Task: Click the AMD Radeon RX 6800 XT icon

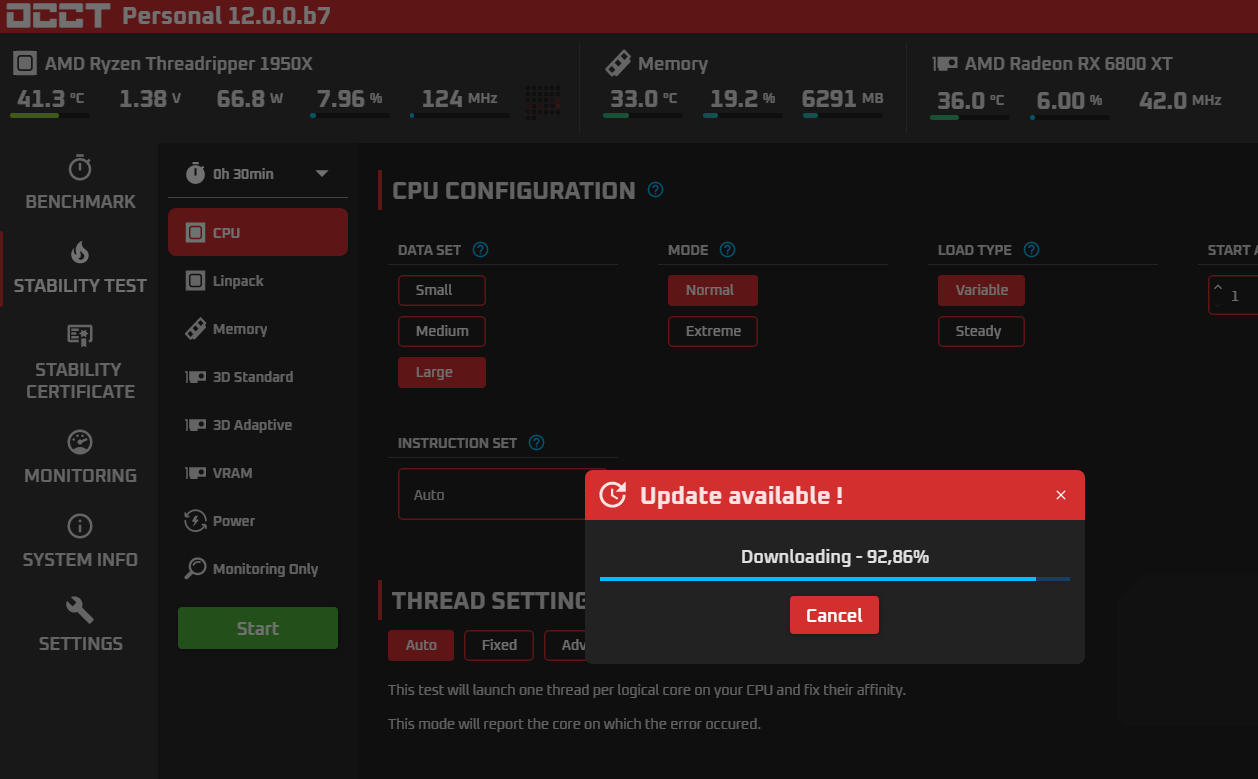Action: pos(945,63)
